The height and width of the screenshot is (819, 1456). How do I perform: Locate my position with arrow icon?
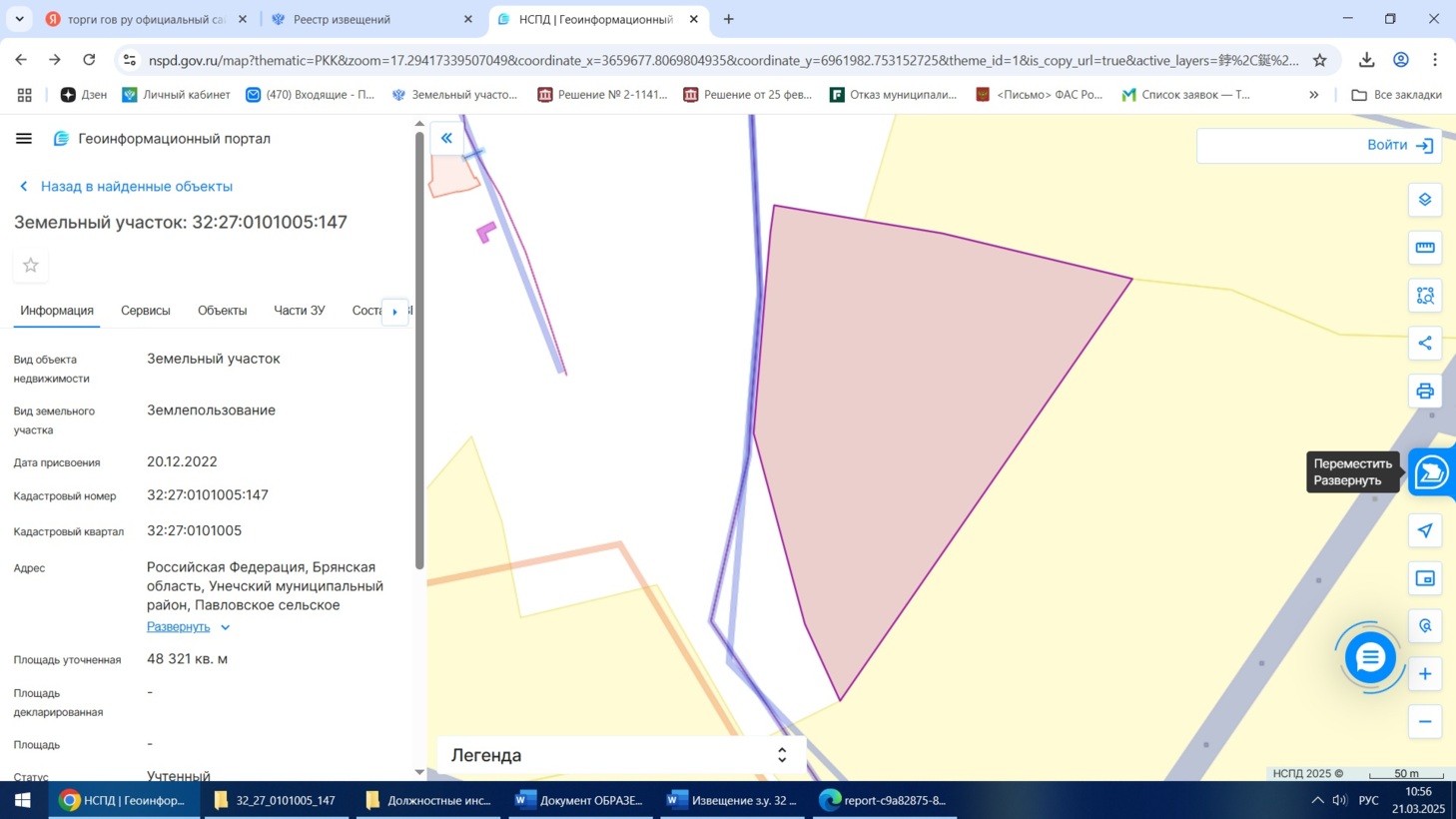tap(1424, 530)
